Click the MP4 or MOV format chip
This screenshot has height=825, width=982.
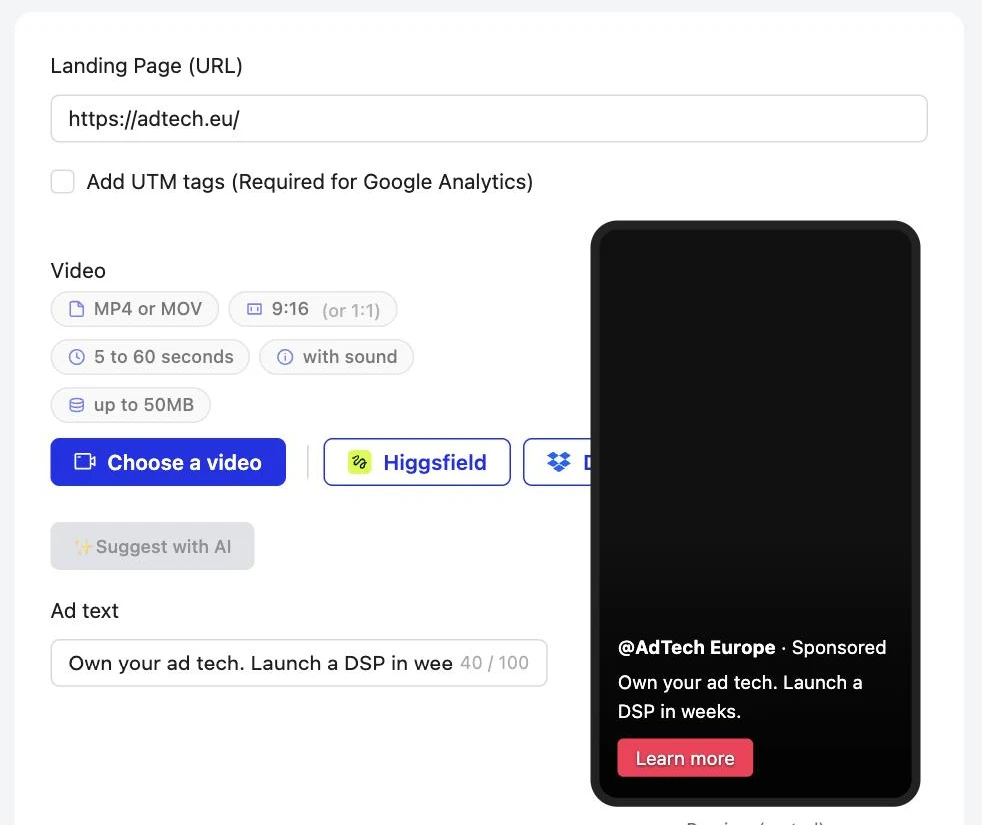[x=135, y=309]
